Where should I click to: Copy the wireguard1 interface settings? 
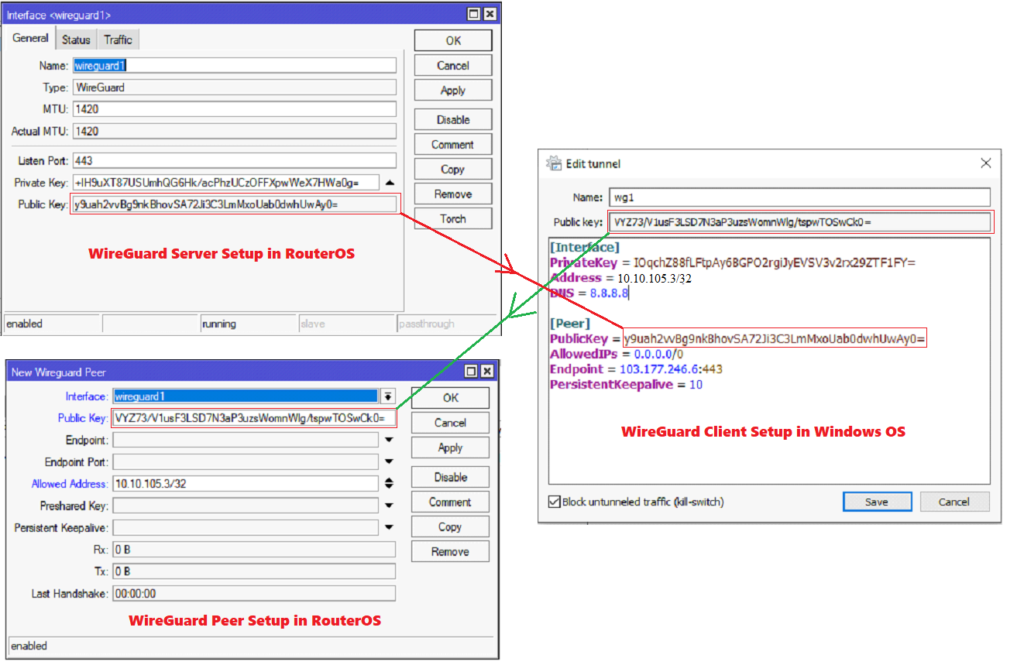(452, 168)
